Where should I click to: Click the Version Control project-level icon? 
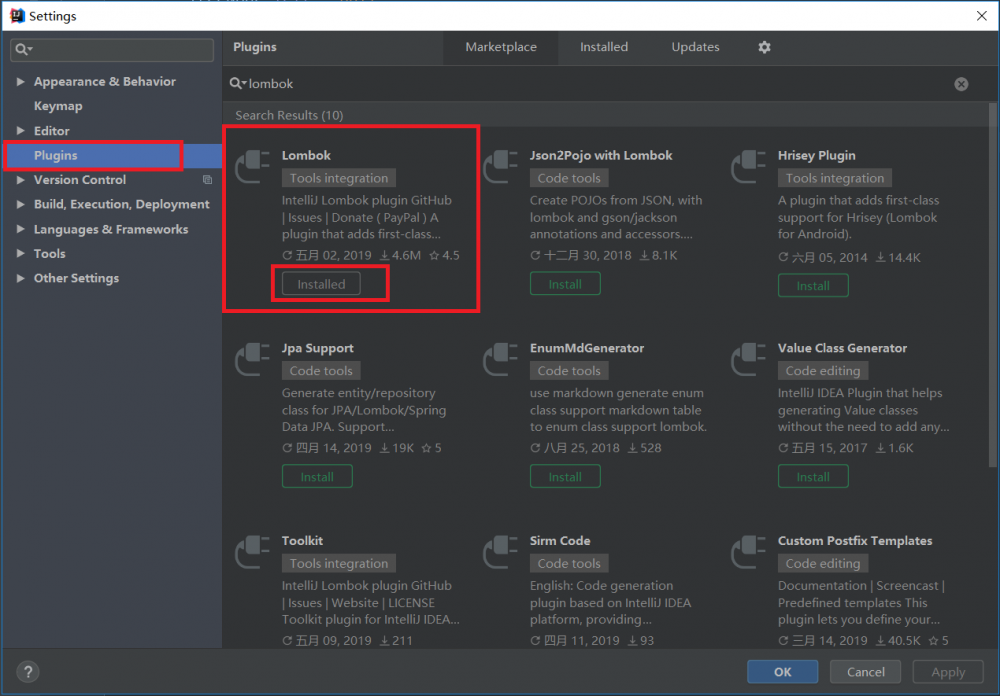click(207, 180)
